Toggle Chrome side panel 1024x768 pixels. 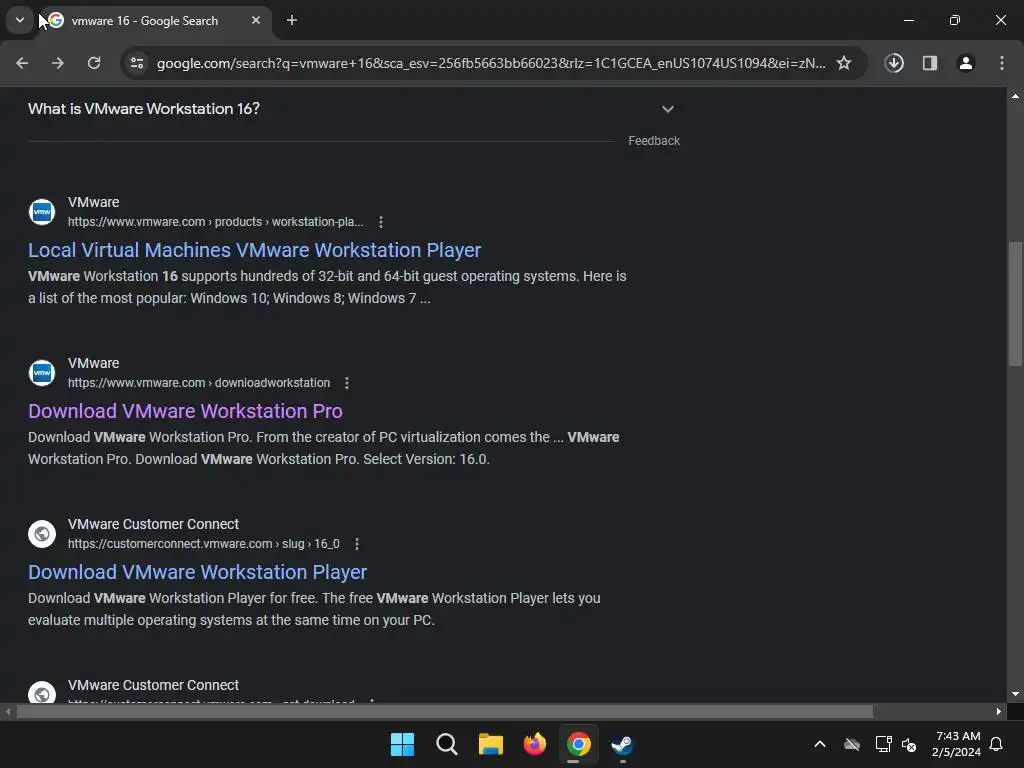coord(930,63)
